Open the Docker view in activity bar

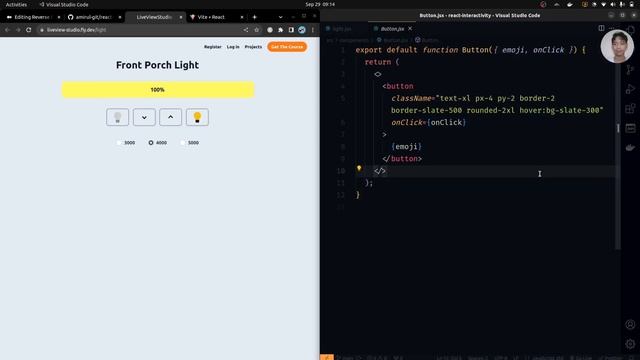[x=630, y=148]
